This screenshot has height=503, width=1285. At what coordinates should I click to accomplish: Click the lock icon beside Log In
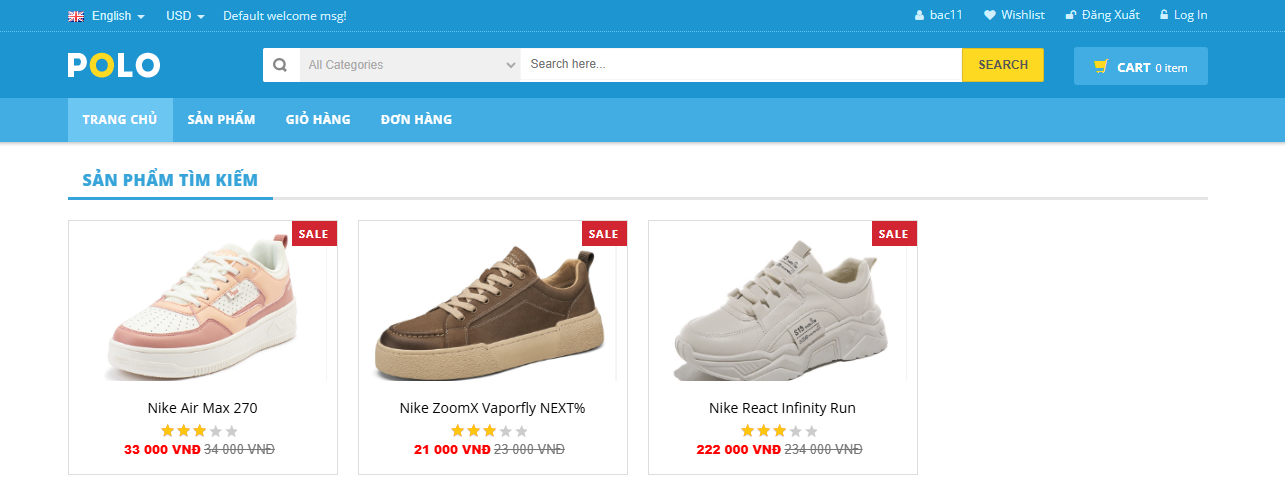tap(1164, 15)
